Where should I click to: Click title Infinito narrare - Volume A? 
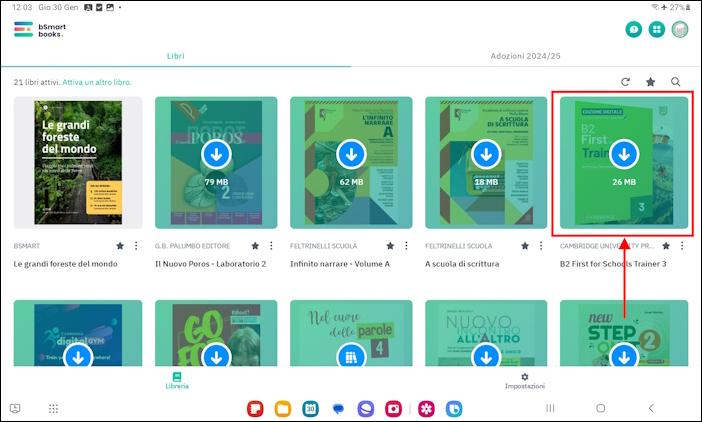tap(340, 264)
